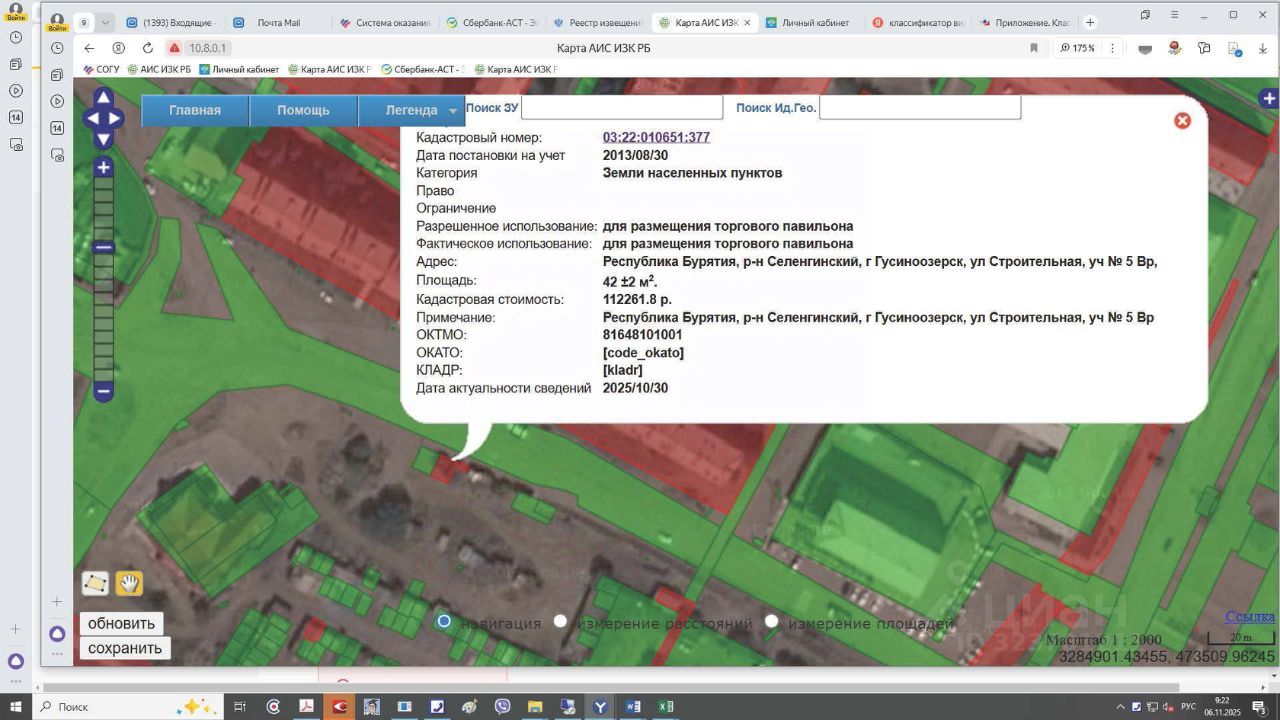Switch to the Реестр извещений tab
The height and width of the screenshot is (720, 1280).
tap(597, 22)
